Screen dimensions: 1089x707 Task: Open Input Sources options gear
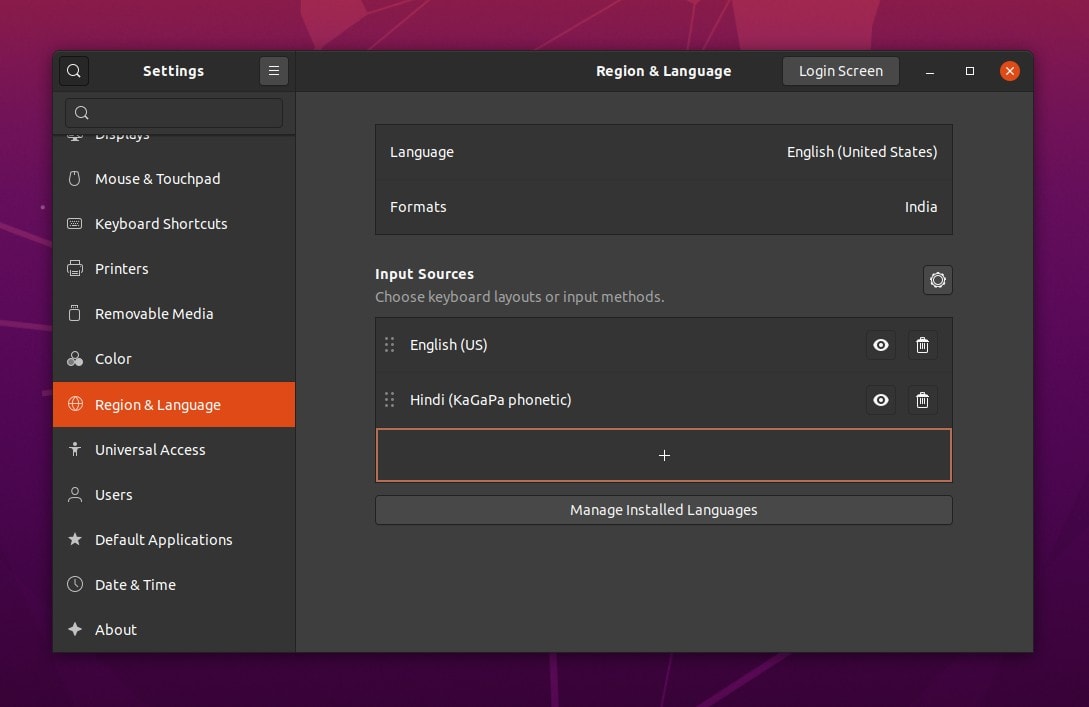point(937,280)
